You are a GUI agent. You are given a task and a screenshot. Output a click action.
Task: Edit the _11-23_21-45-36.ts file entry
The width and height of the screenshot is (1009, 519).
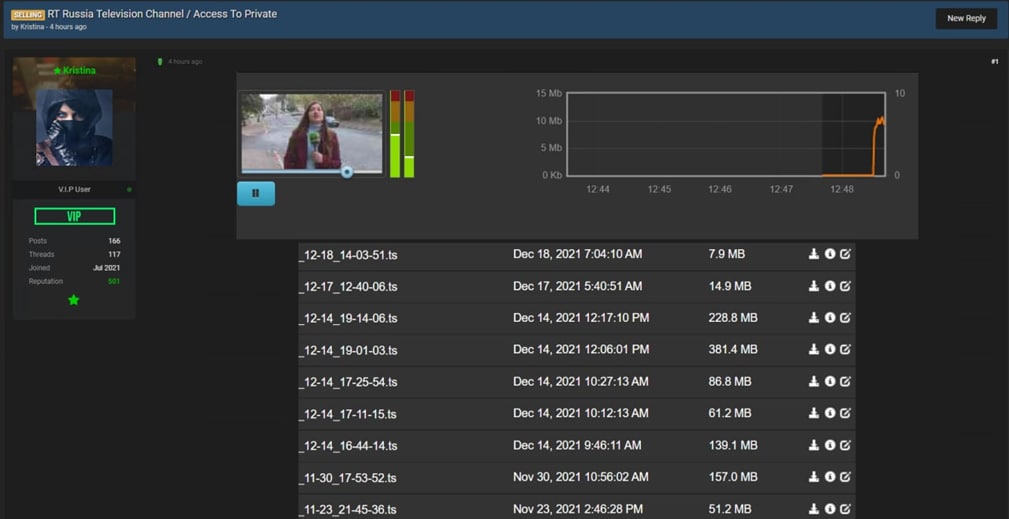click(x=845, y=509)
